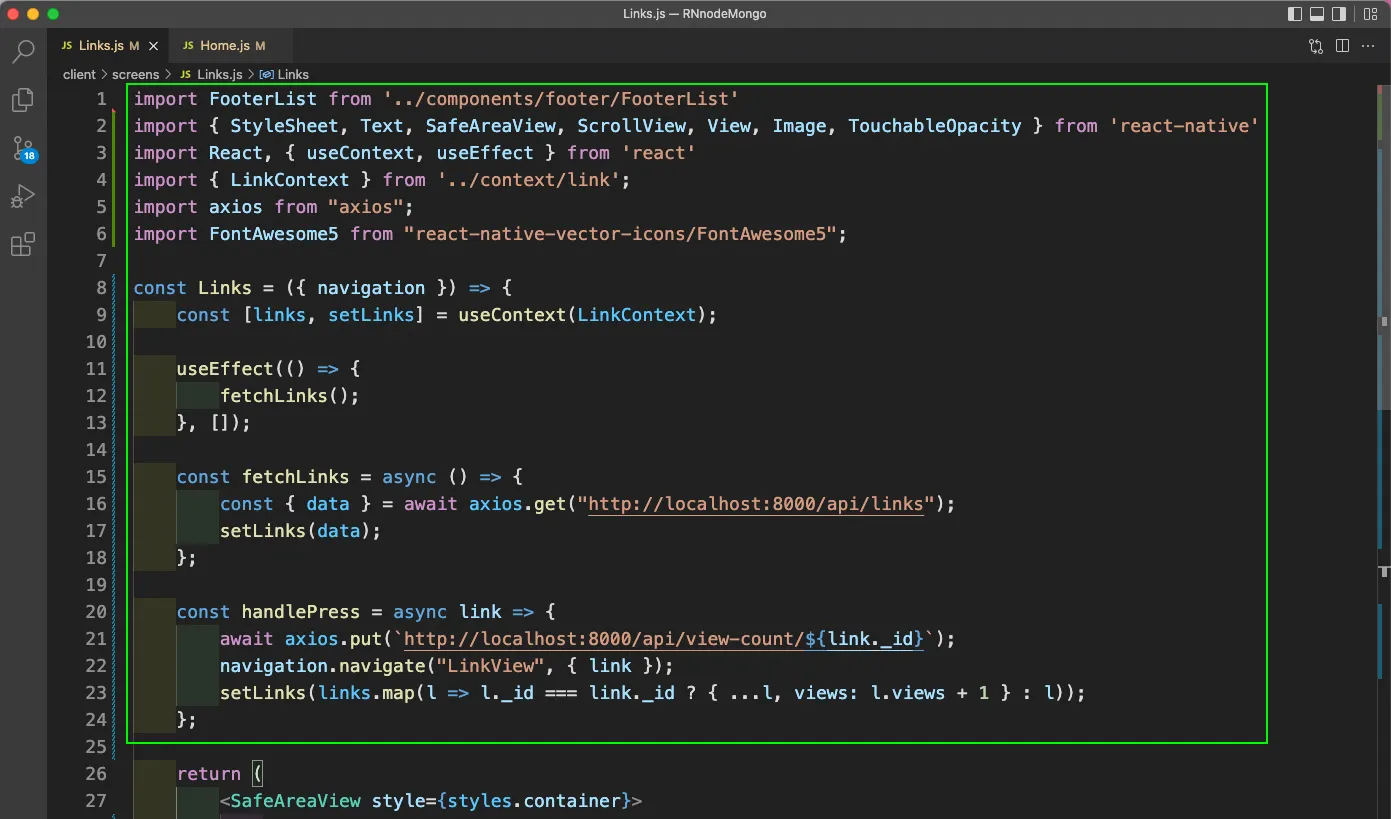
Task: Open the screens breadcrumb folder
Action: 135,74
